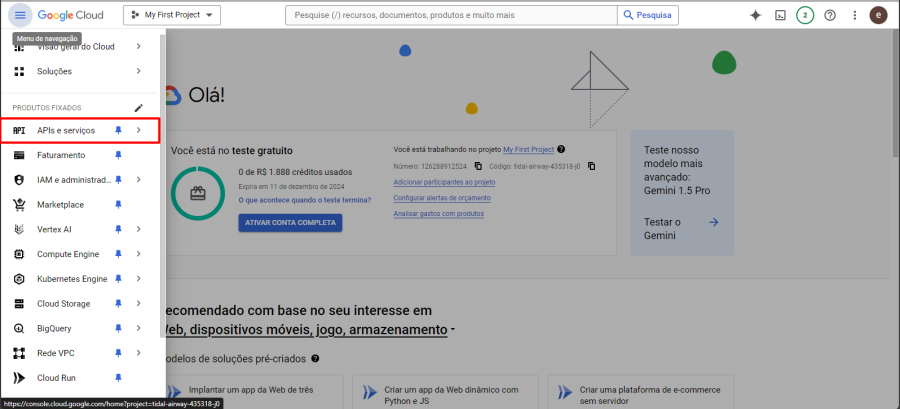Expand the Compute Engine submenu arrow

click(138, 254)
